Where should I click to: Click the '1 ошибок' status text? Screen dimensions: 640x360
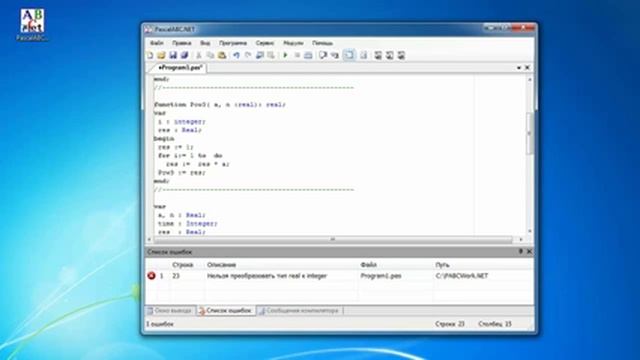click(x=160, y=324)
